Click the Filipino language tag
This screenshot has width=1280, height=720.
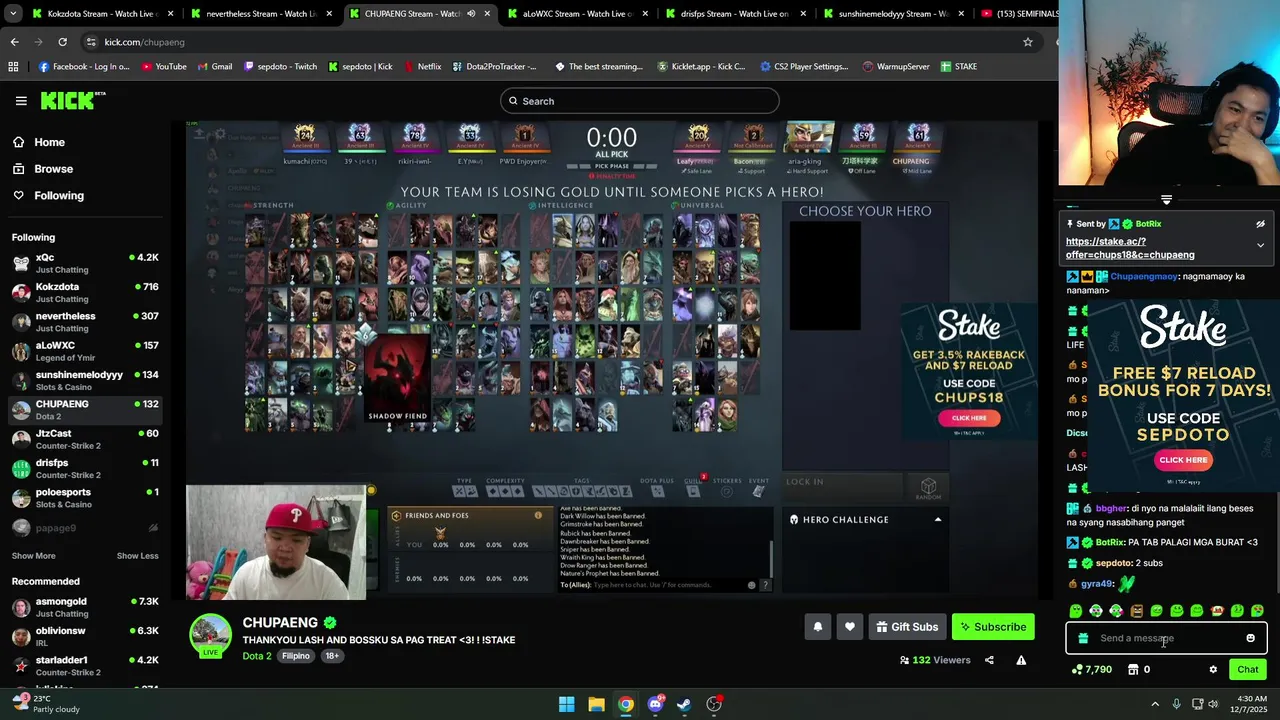(295, 656)
